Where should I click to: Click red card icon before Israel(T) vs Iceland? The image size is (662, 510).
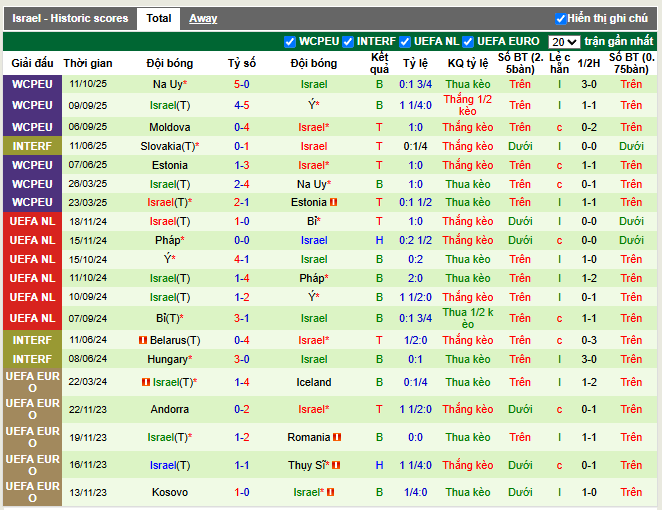pyautogui.click(x=146, y=382)
